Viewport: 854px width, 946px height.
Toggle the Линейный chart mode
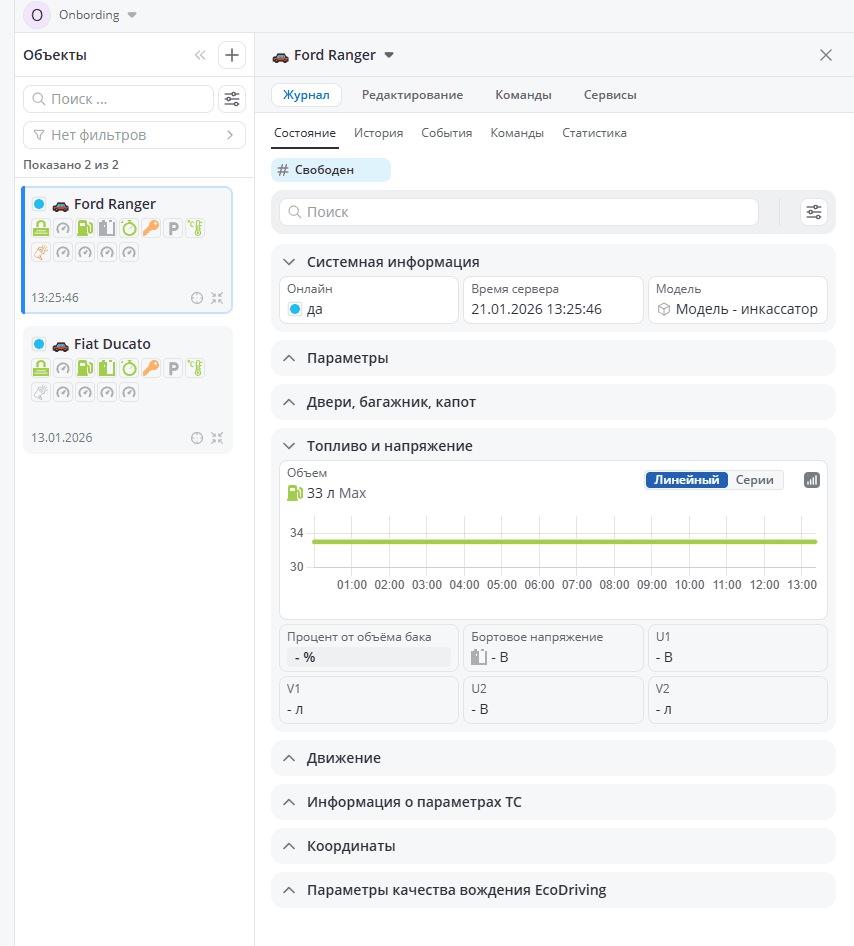click(x=687, y=480)
